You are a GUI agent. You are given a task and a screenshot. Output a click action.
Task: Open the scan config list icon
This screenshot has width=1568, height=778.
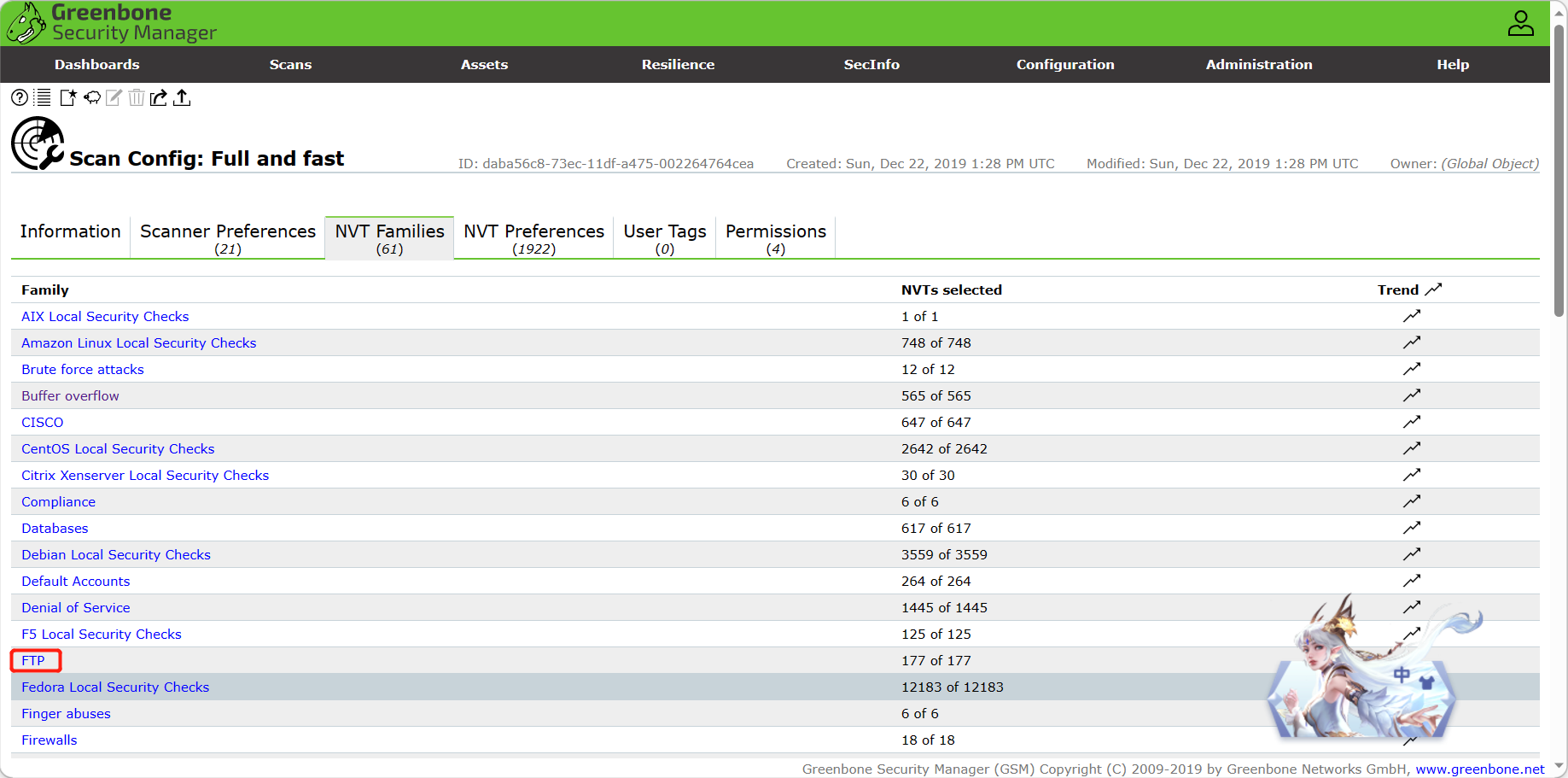pos(43,97)
